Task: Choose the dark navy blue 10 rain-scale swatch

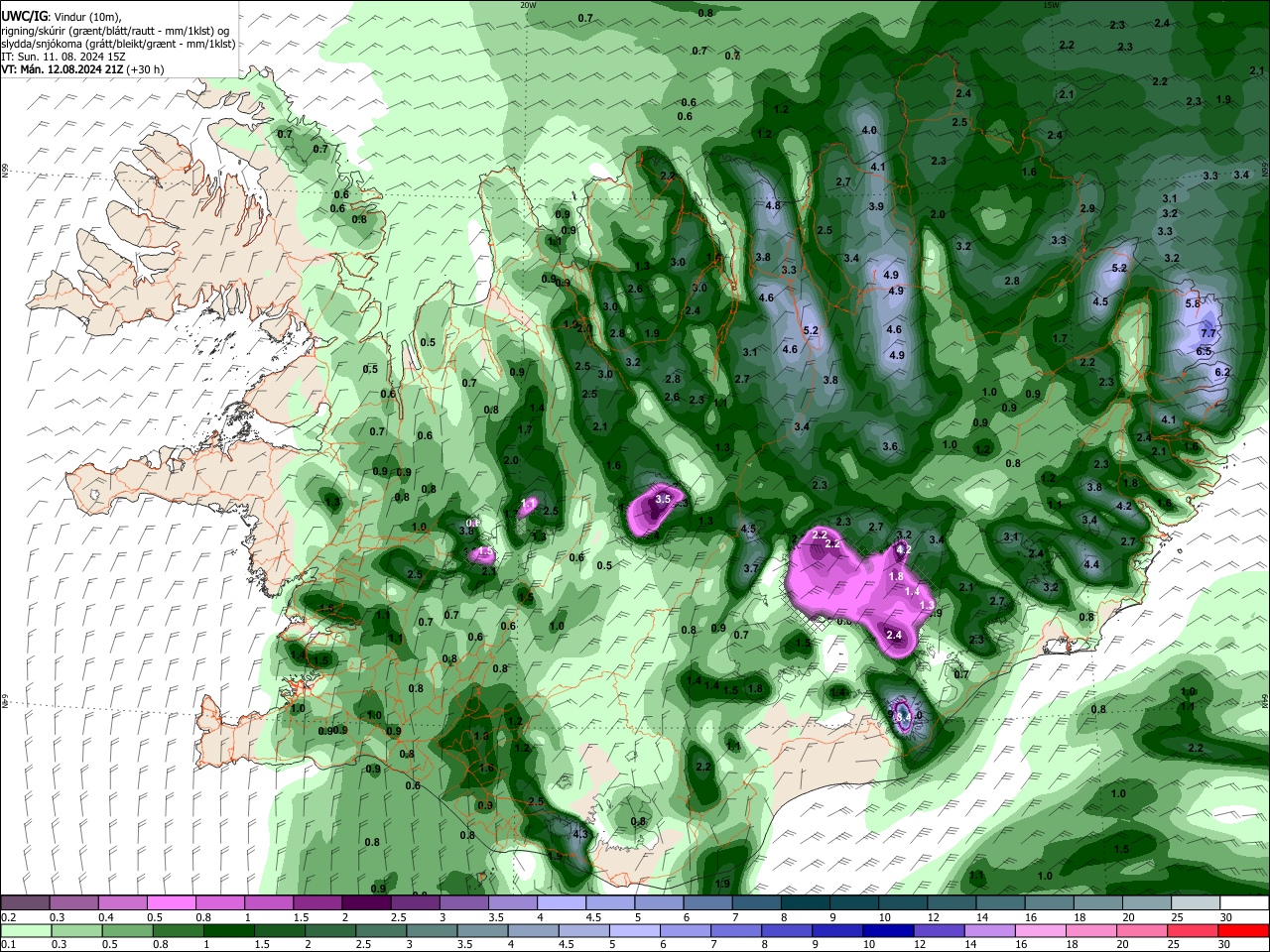Action: point(887,930)
